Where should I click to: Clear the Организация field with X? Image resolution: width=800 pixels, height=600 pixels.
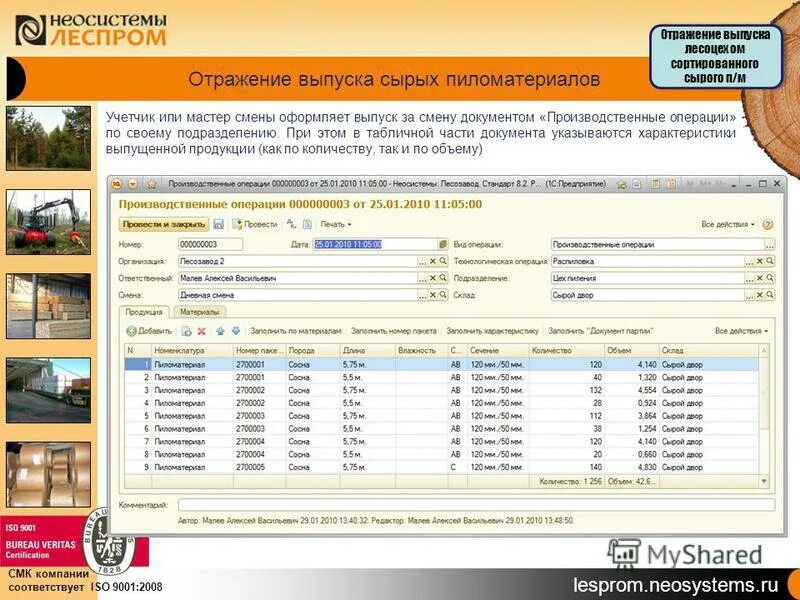[433, 261]
